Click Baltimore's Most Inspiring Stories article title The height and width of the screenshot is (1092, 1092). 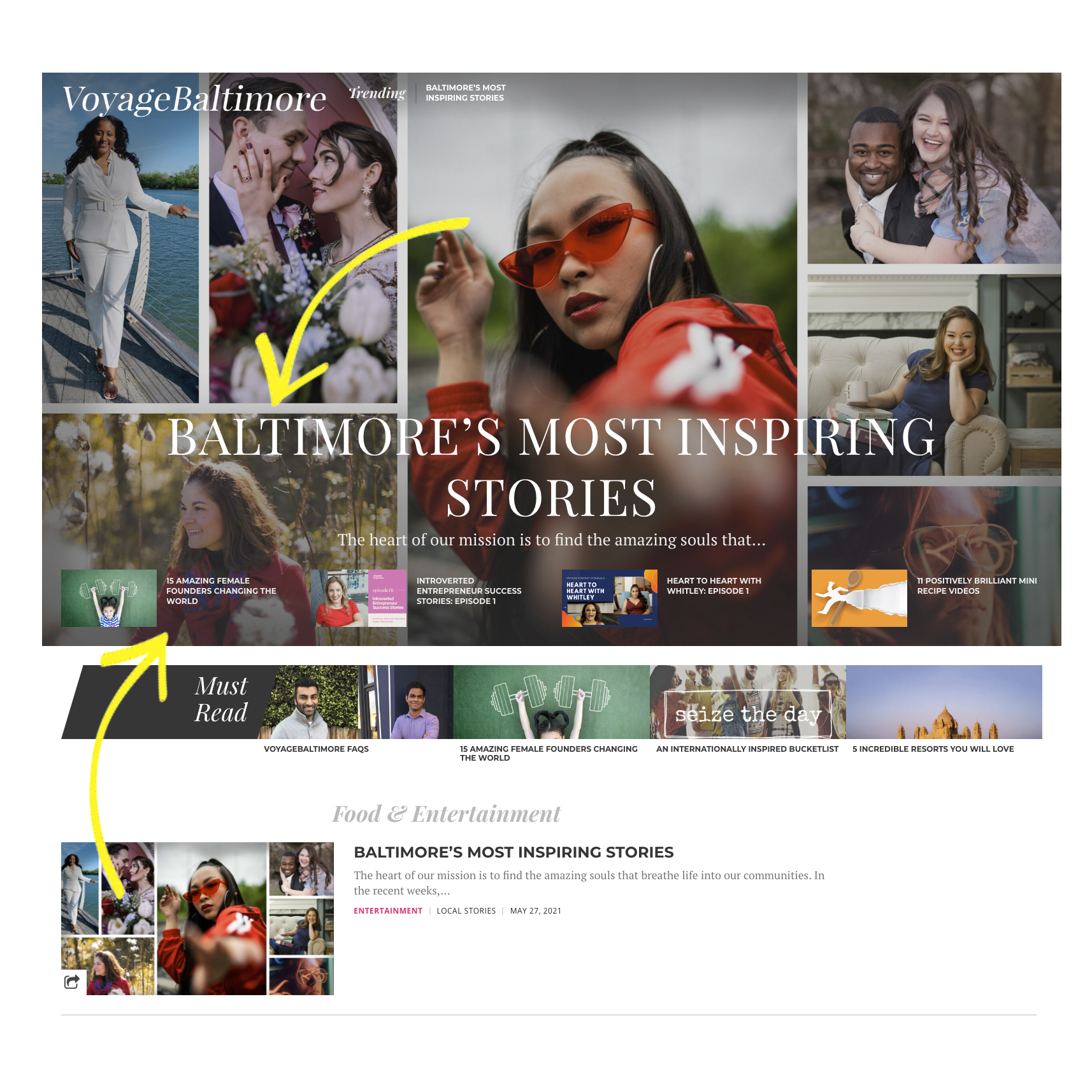(x=514, y=852)
